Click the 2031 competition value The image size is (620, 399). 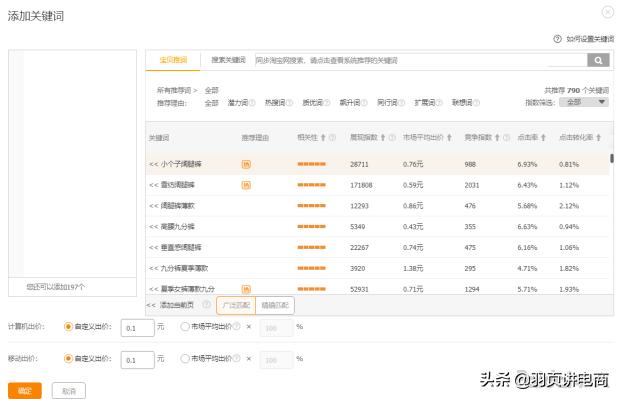pyautogui.click(x=472, y=185)
